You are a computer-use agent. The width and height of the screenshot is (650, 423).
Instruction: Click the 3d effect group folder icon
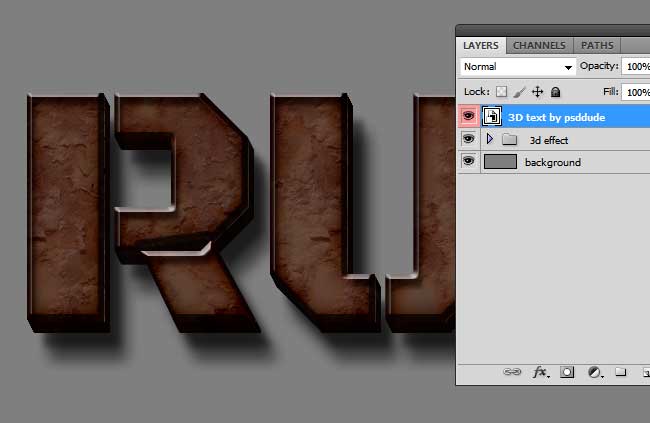509,140
